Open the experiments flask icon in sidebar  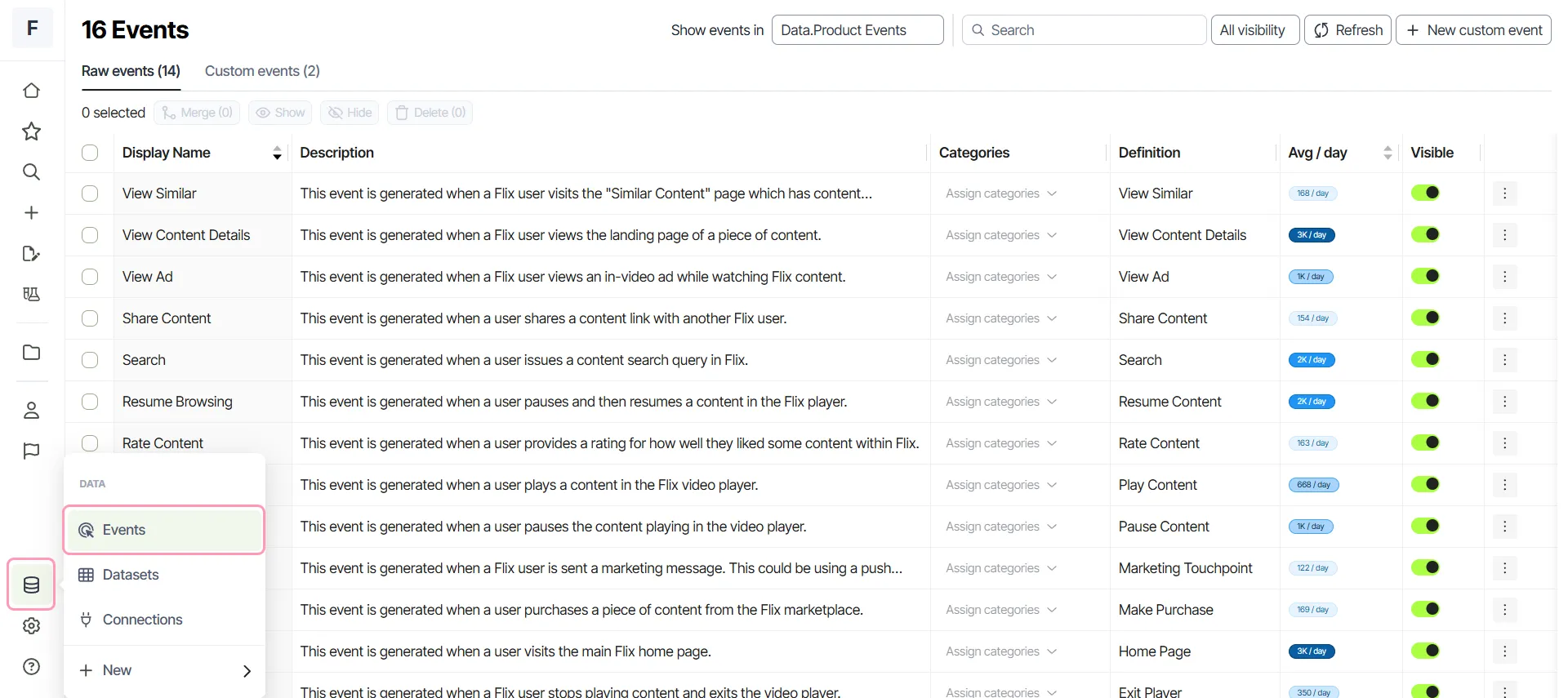(x=31, y=295)
